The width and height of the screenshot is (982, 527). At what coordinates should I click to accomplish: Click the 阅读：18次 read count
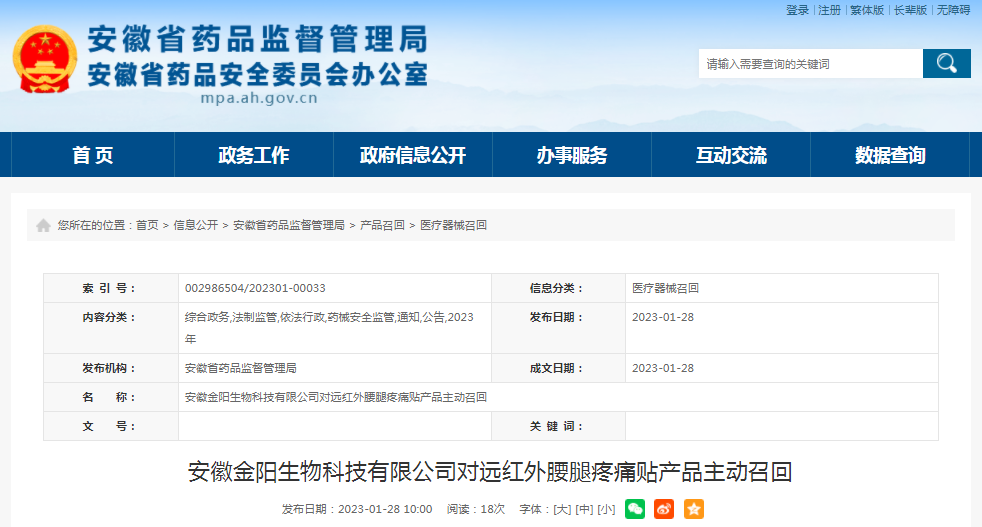[475, 509]
